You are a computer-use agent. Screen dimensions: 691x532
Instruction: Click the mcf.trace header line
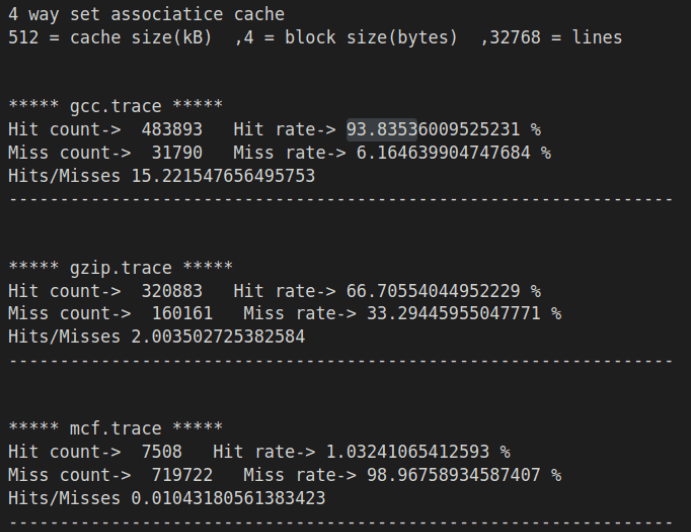click(x=115, y=428)
